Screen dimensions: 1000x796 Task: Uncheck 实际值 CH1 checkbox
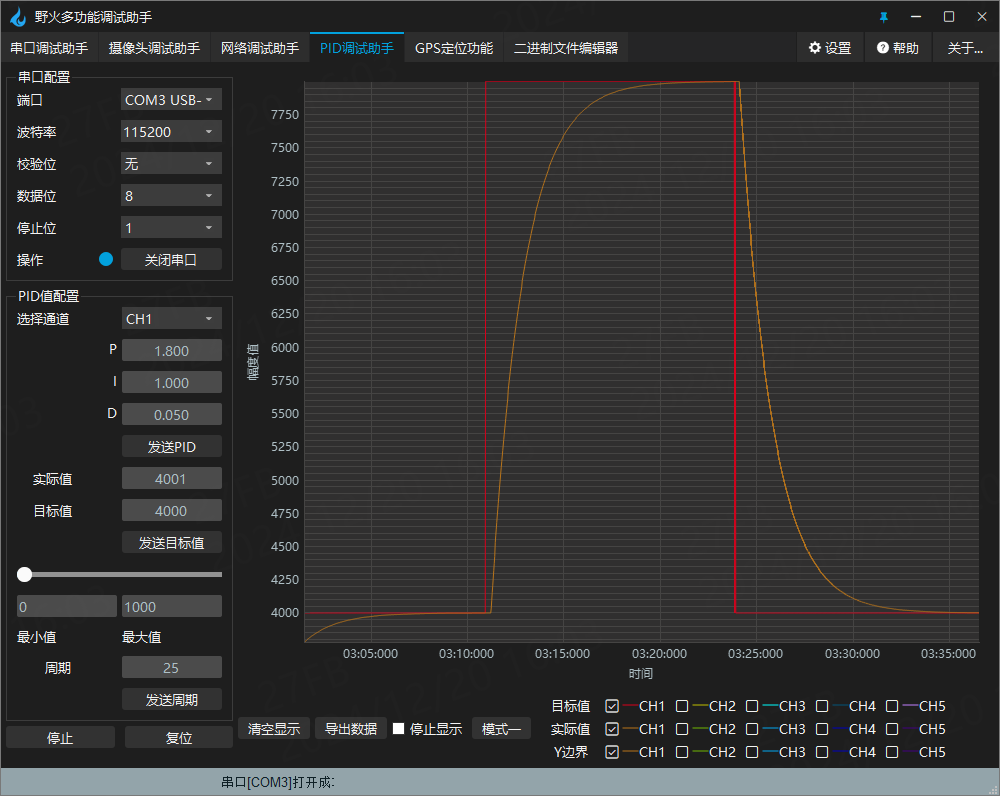point(612,728)
